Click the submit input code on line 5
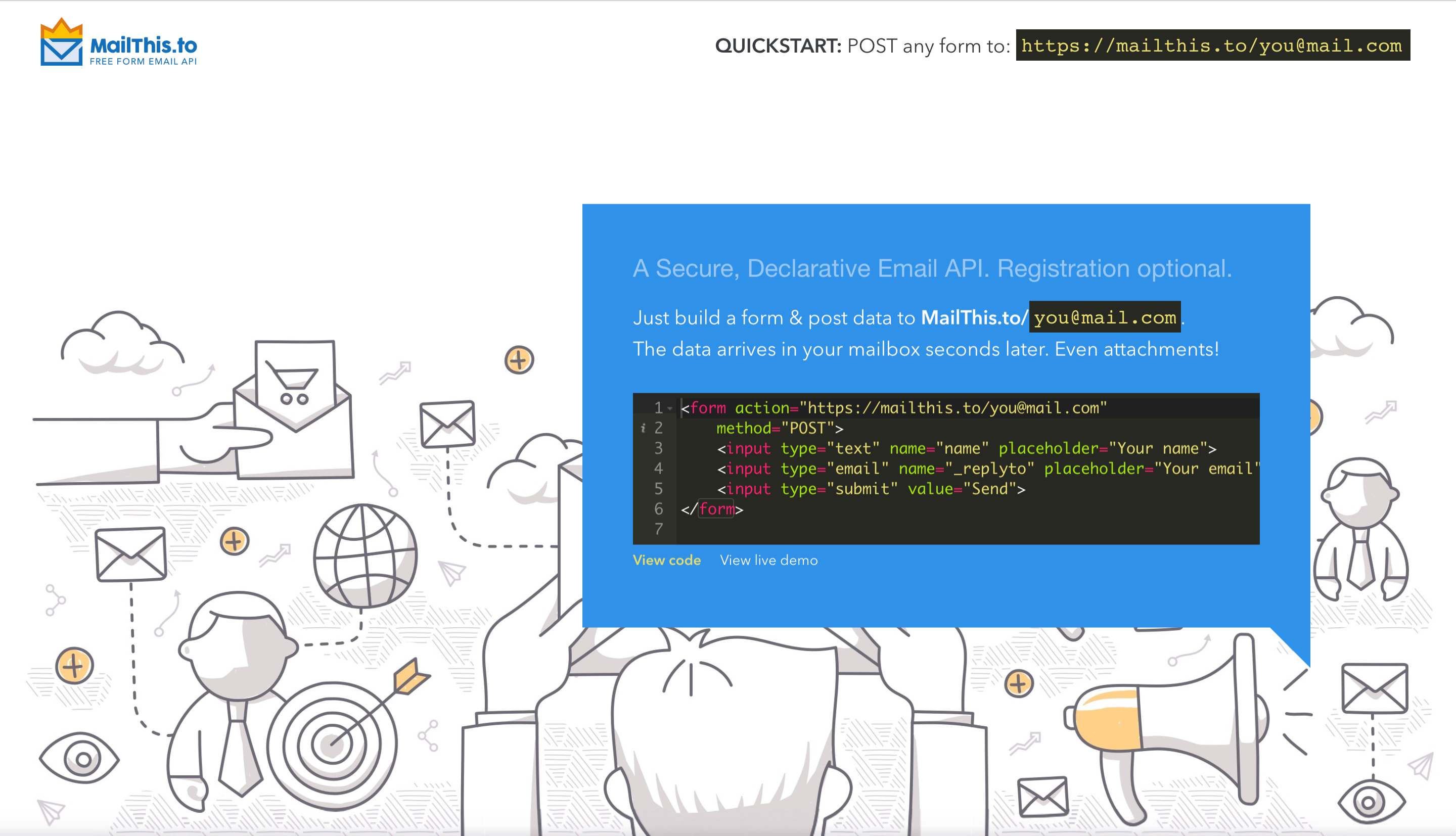 pos(870,489)
